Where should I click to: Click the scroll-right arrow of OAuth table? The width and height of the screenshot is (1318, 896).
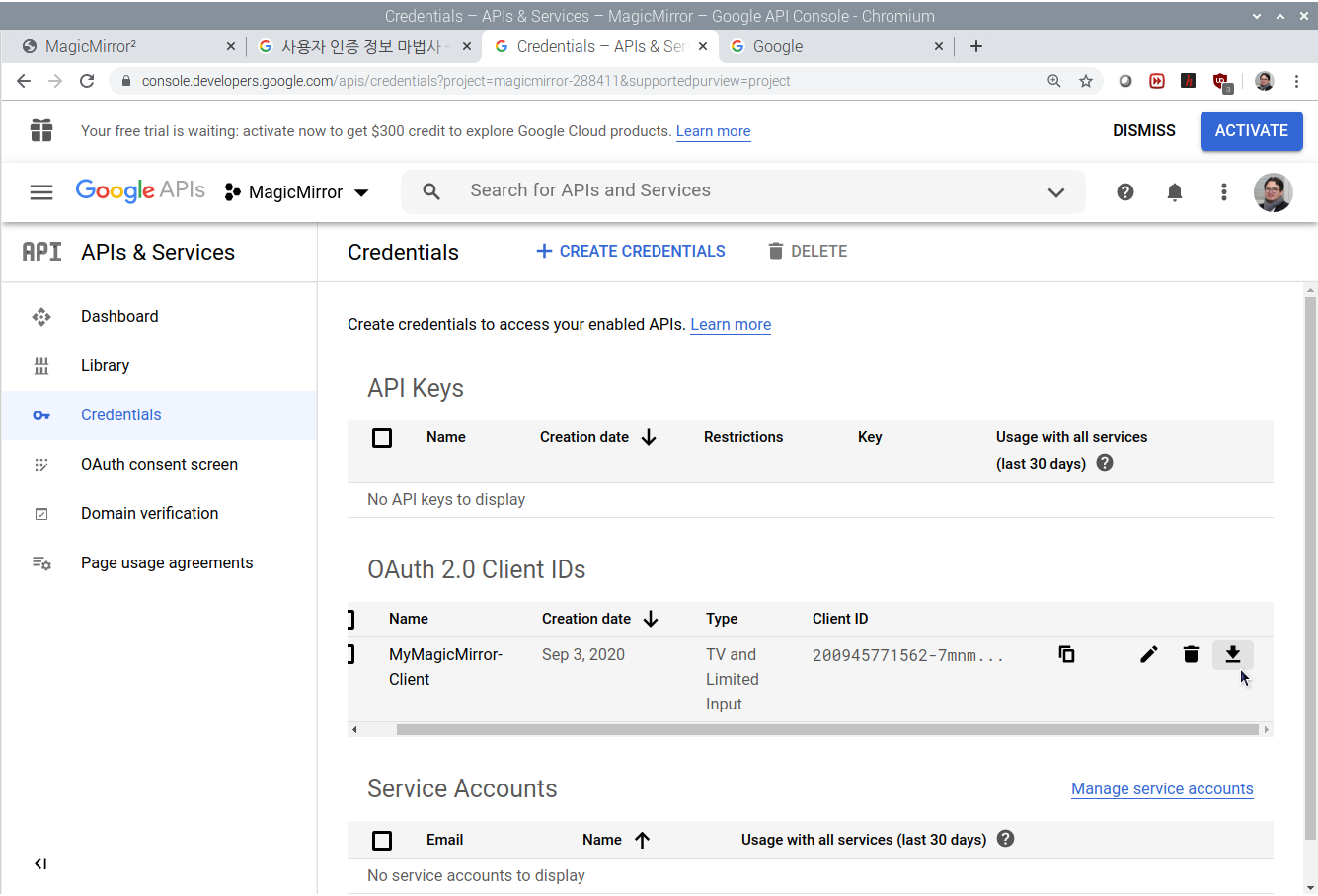coord(1267,730)
